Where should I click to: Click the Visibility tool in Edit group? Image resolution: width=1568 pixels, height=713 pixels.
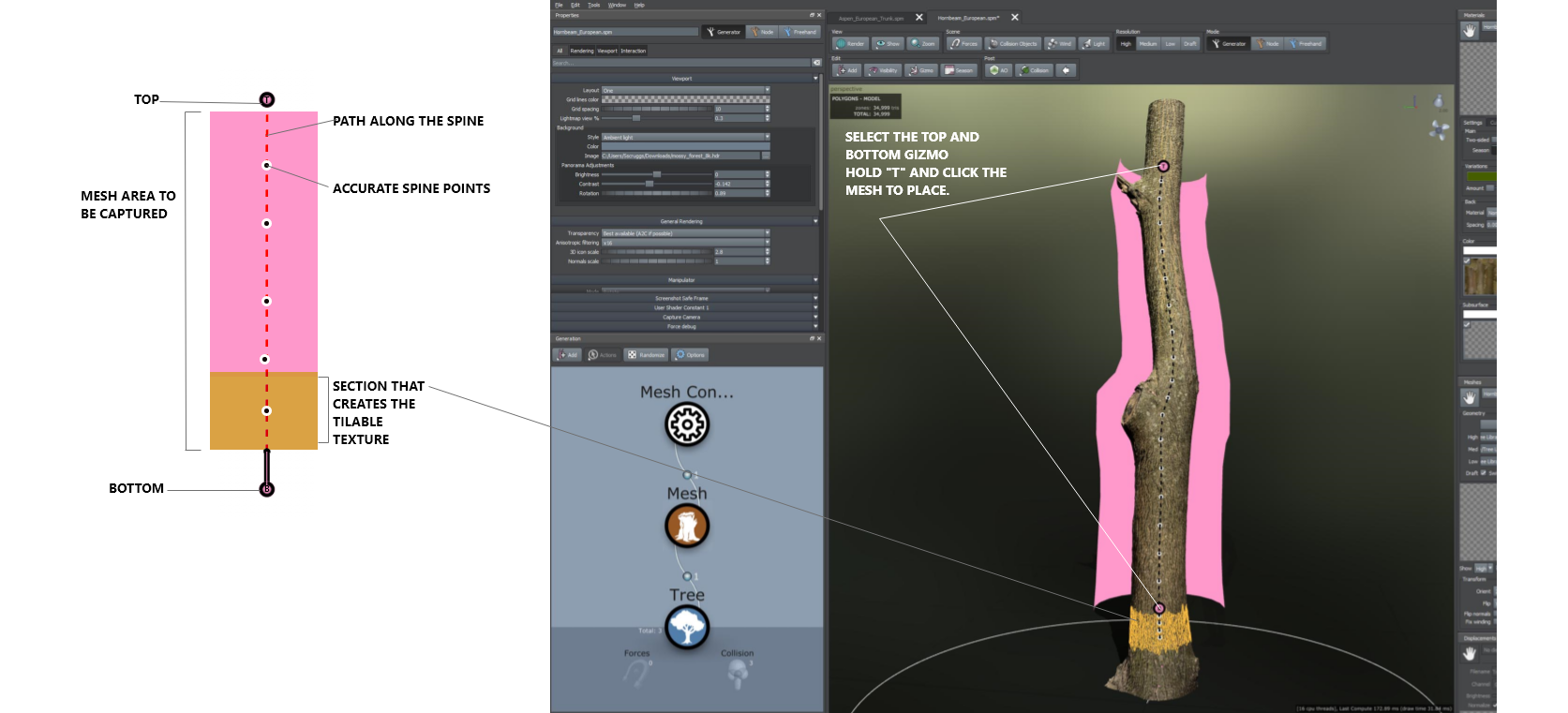883,70
